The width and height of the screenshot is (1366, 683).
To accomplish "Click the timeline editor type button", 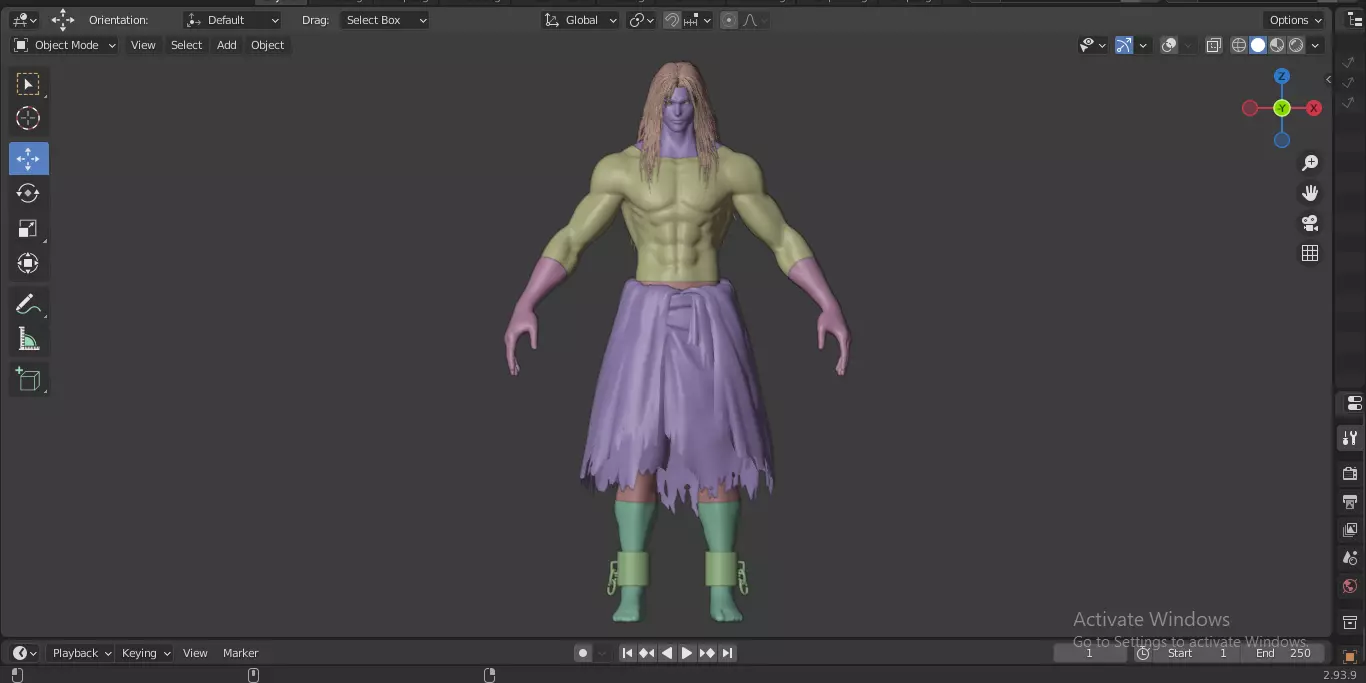I will 24,653.
